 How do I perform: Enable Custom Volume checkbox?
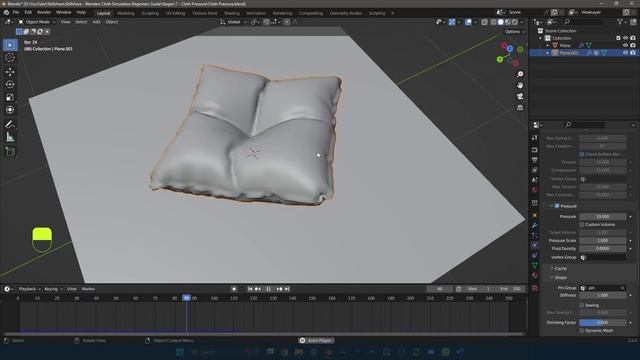point(582,225)
